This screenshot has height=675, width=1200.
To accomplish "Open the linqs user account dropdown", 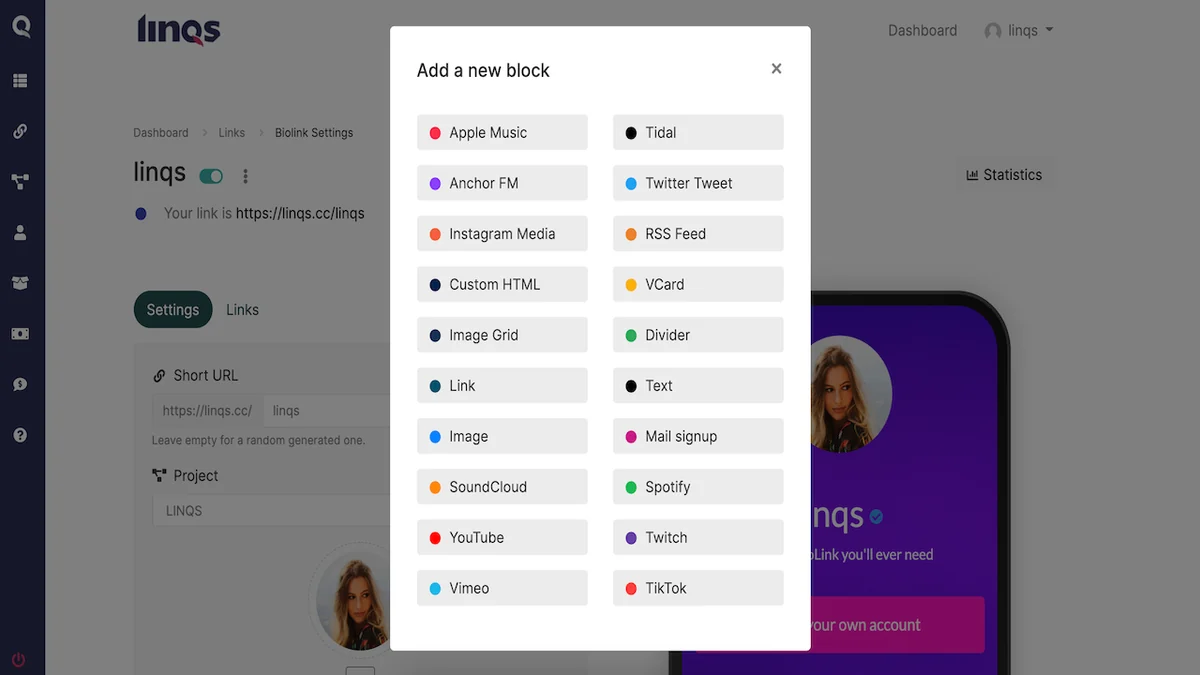I will (x=1019, y=31).
